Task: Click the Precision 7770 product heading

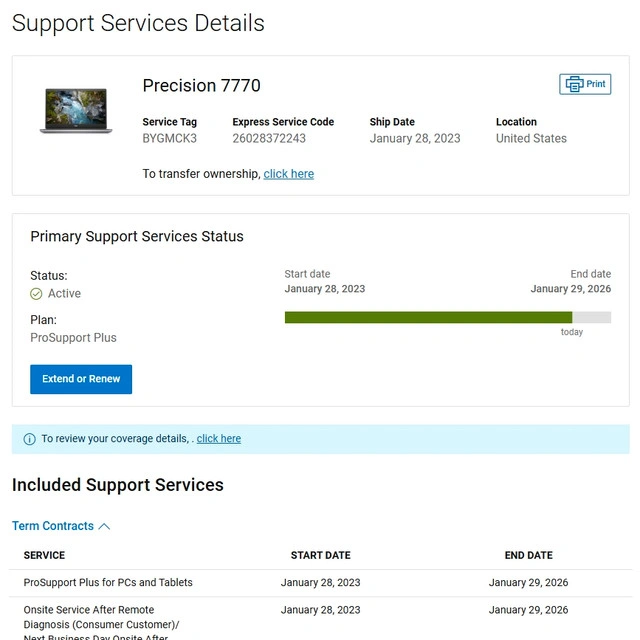Action: click(x=201, y=86)
